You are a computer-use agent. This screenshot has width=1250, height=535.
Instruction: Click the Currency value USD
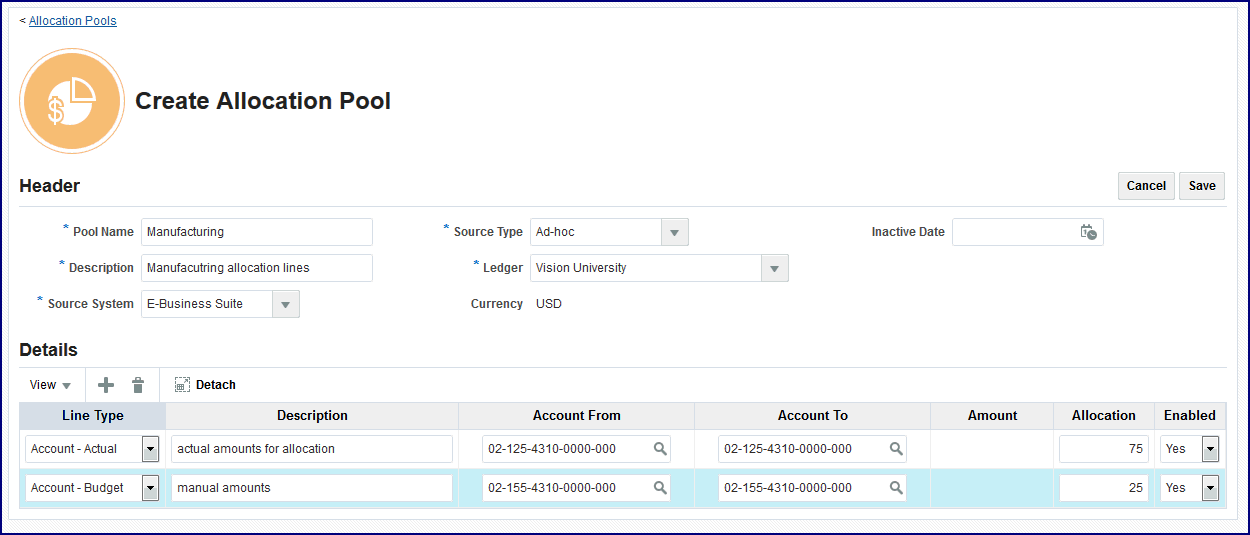549,304
